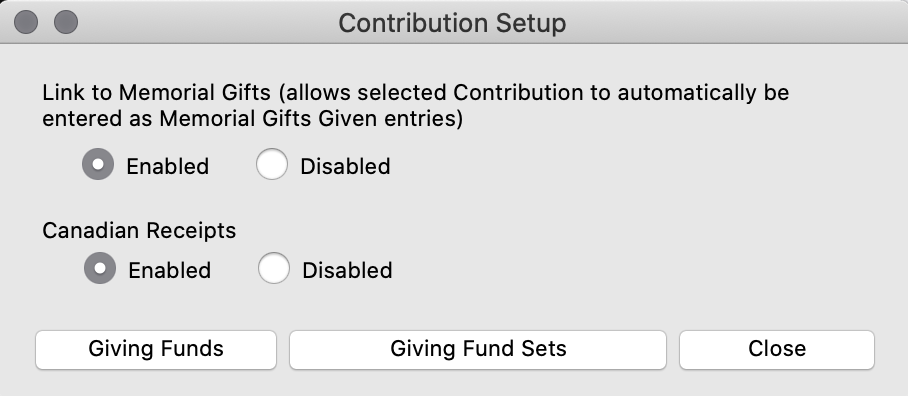Open the Giving Fund Sets window

[x=478, y=349]
